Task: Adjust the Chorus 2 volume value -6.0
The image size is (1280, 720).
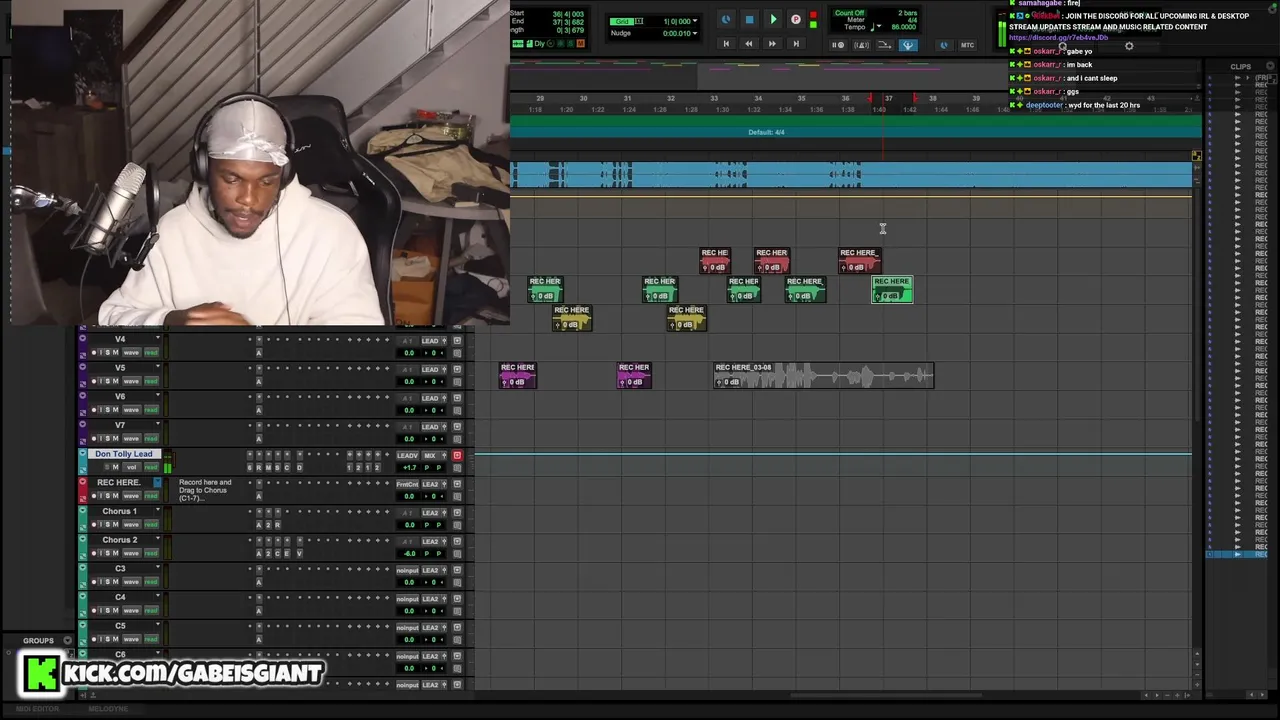Action: (410, 553)
